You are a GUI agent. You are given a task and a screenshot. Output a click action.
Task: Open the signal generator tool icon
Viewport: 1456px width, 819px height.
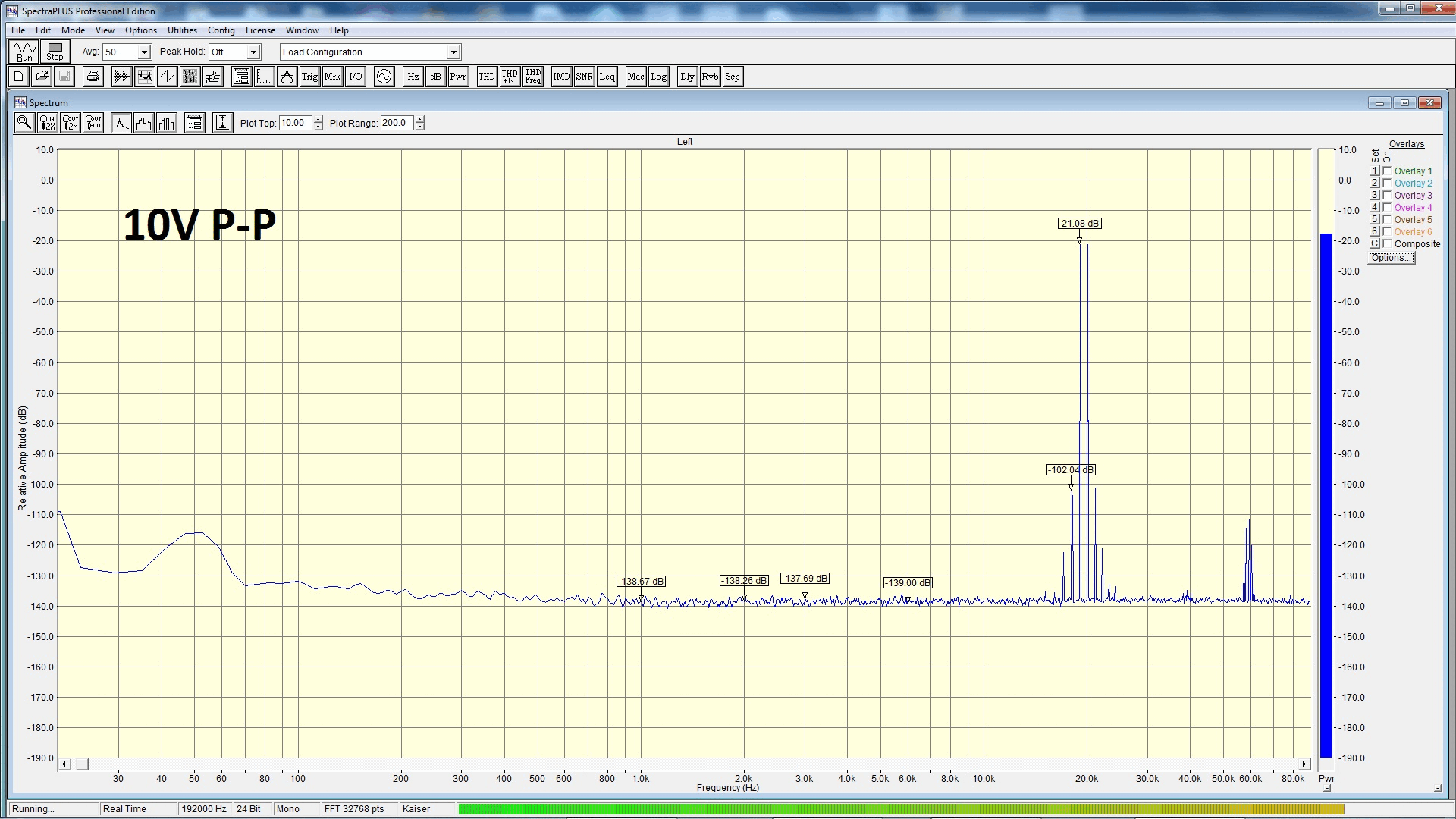[x=384, y=77]
